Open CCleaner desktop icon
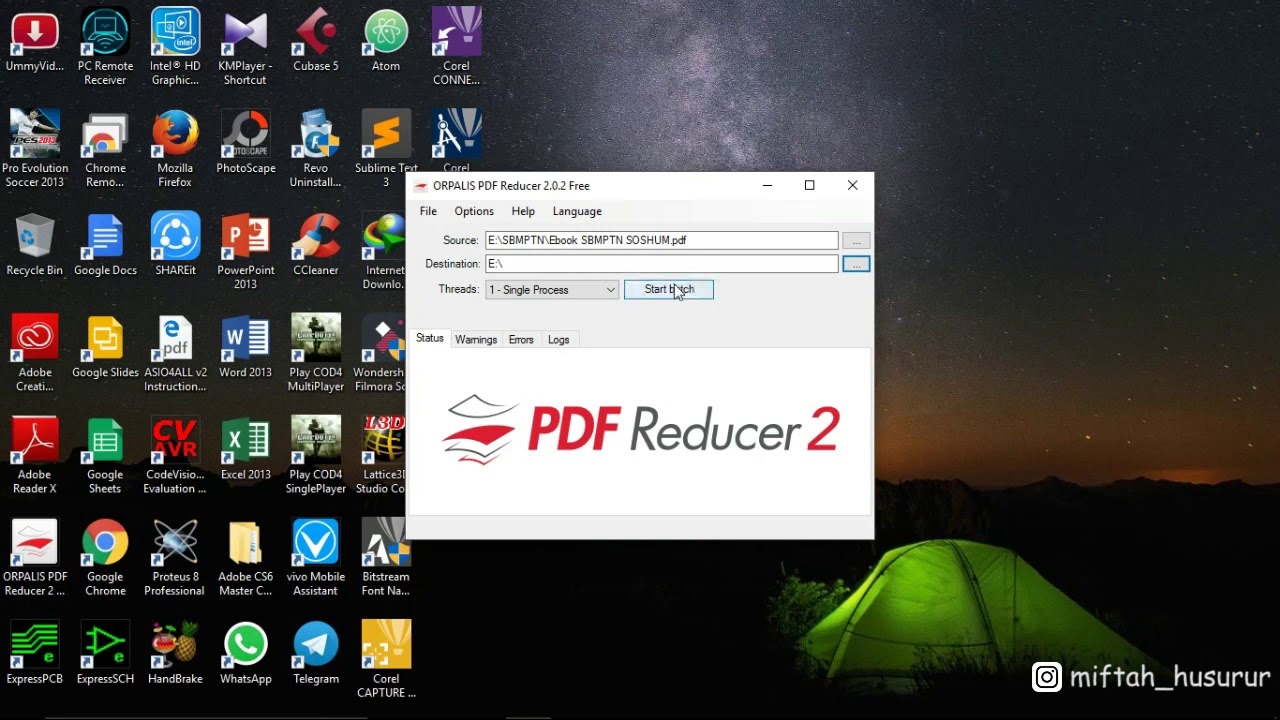The image size is (1280, 720). (316, 245)
